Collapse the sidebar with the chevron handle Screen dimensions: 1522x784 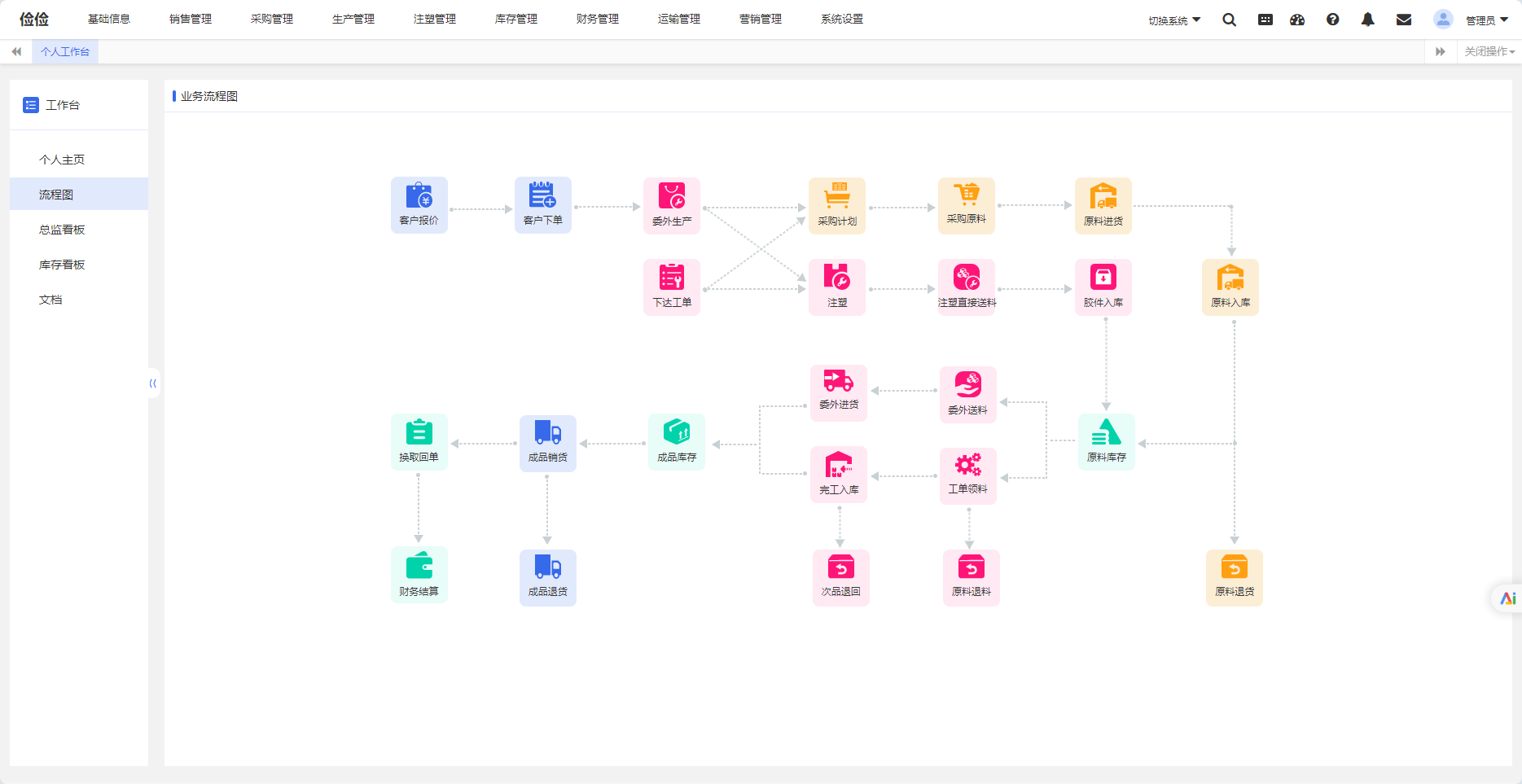click(x=153, y=383)
